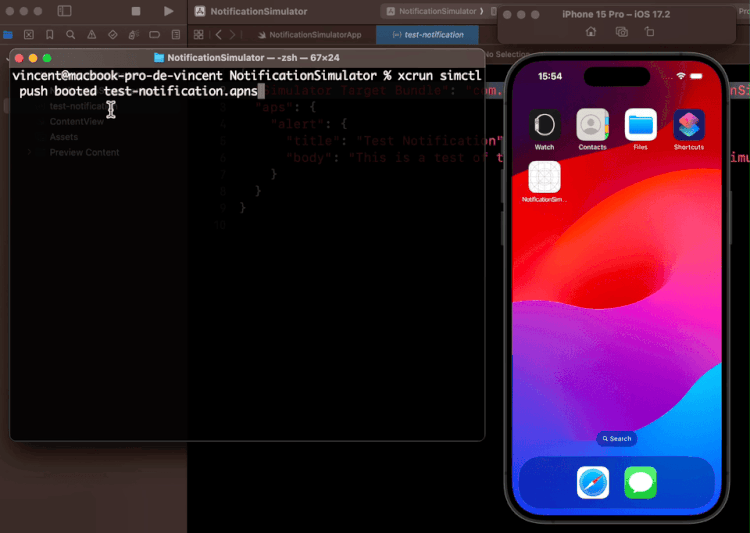Open the Source Control navigator

(x=29, y=34)
